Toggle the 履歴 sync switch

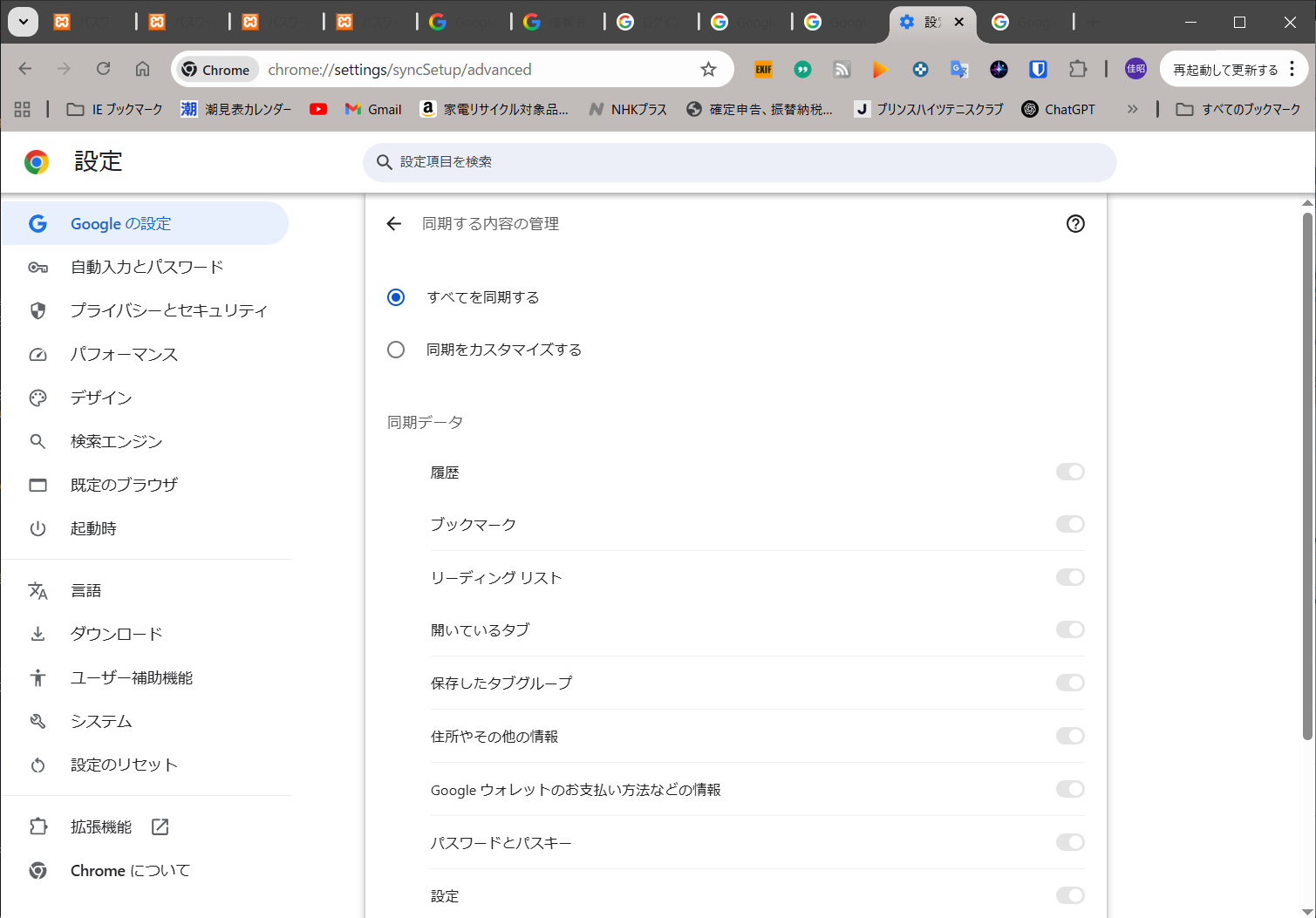click(1069, 472)
